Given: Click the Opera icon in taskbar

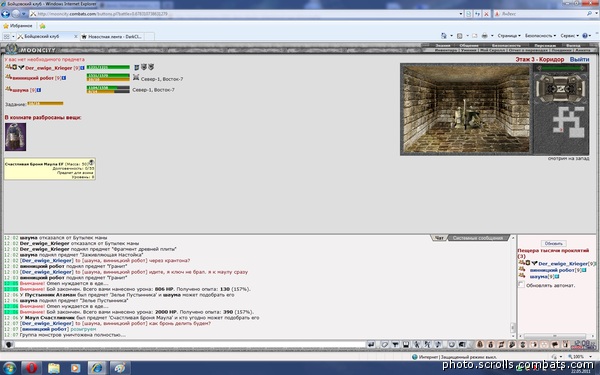Looking at the screenshot, I should (x=31, y=368).
